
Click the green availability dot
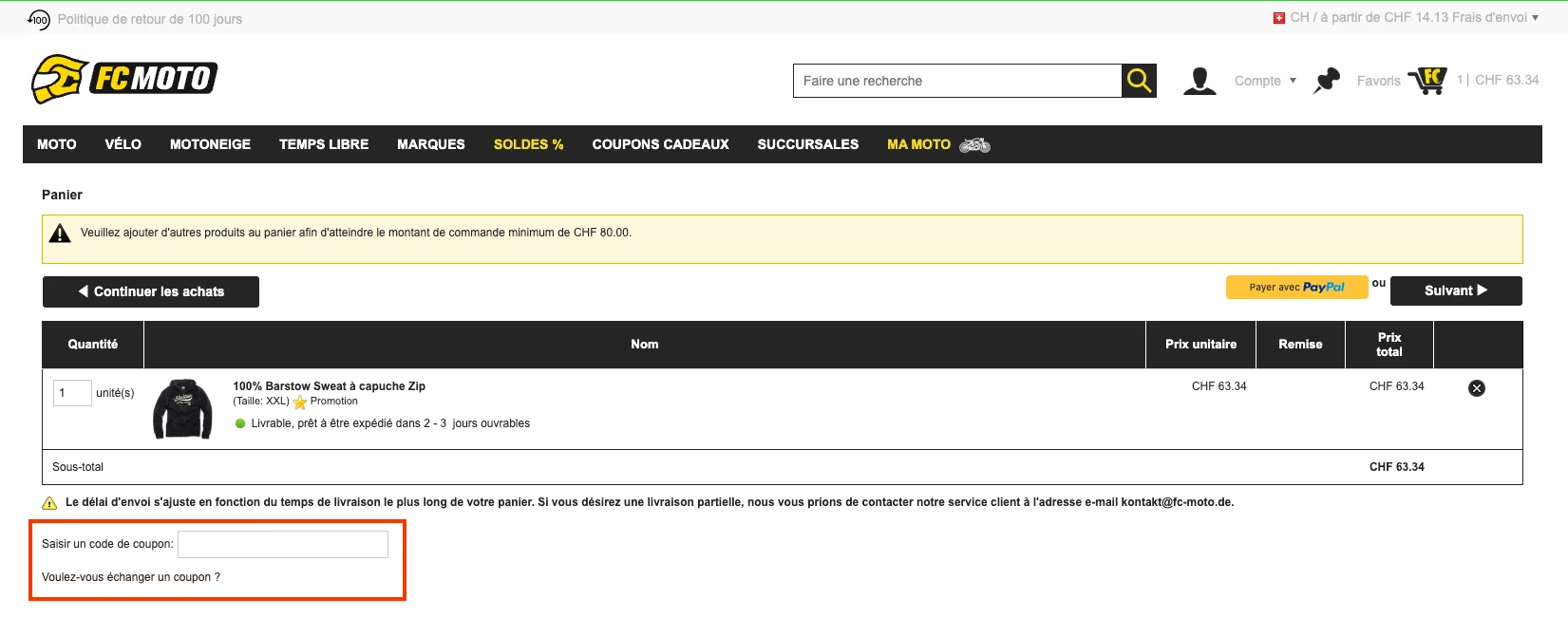[x=240, y=424]
